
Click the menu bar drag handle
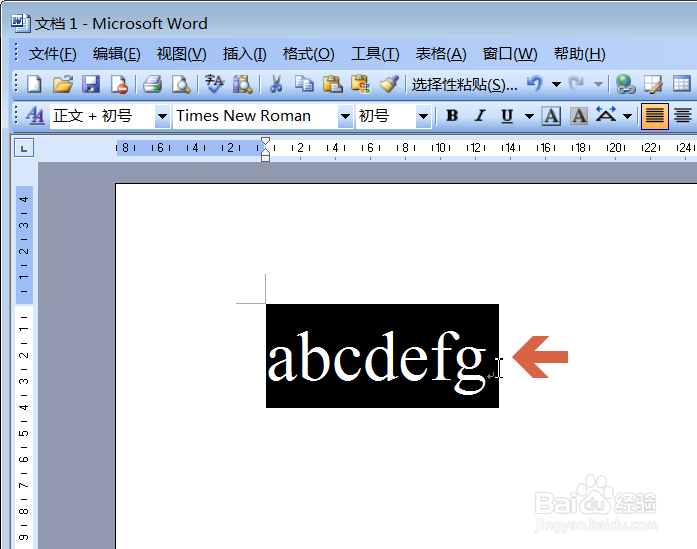[x=16, y=52]
